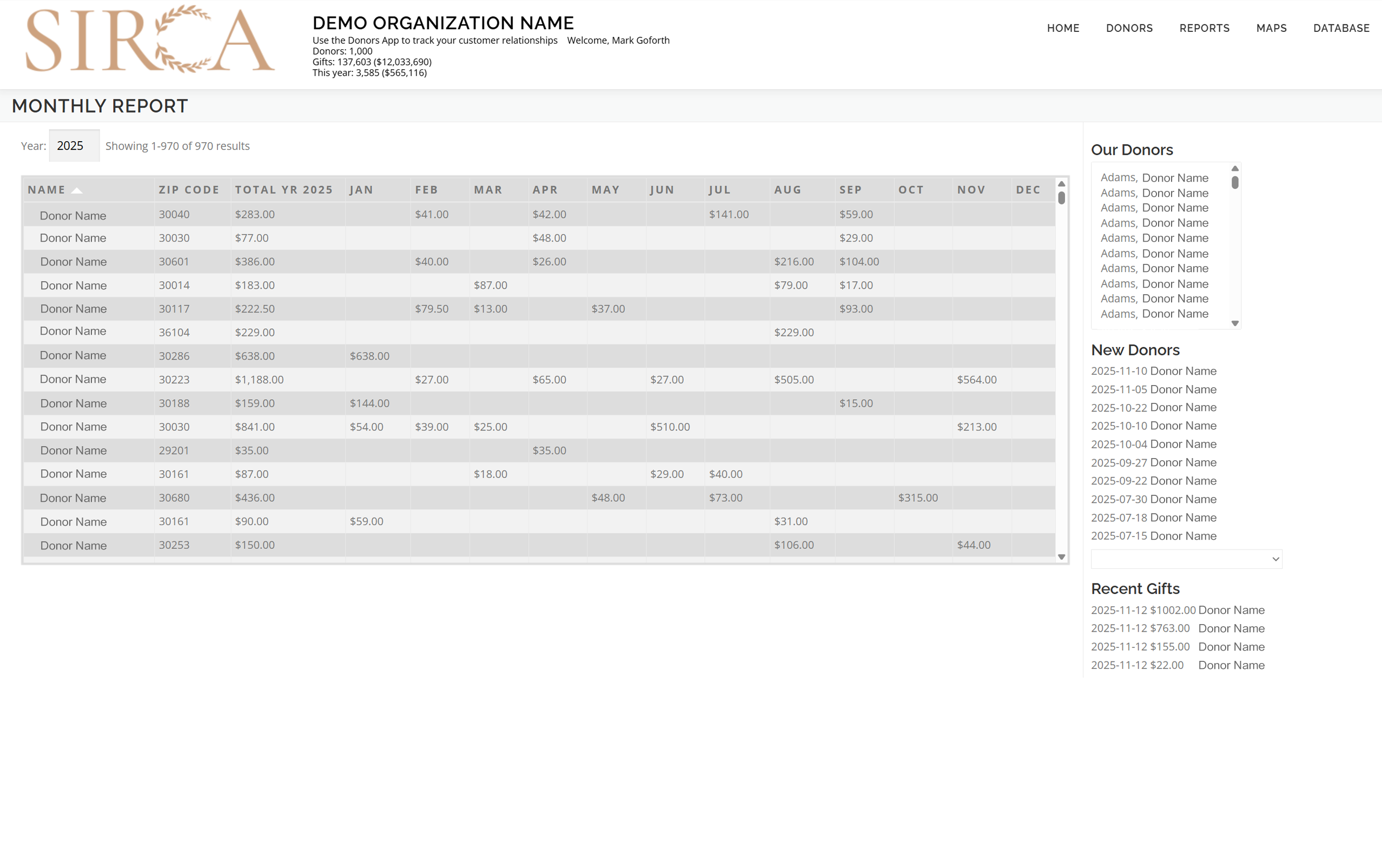Open the Donors menu
1382x868 pixels.
pyautogui.click(x=1129, y=28)
